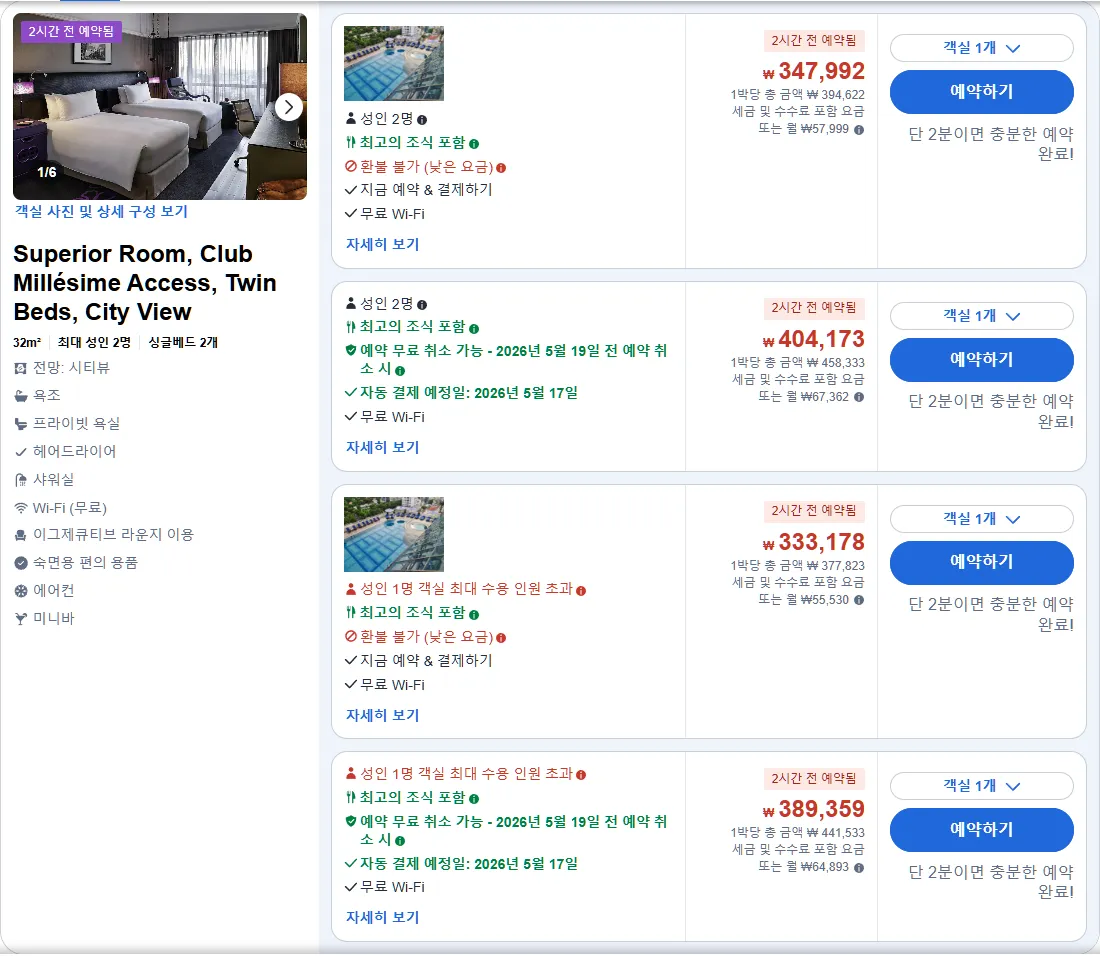Click info icon after first 환불 불가 (낮은 요금)
This screenshot has height=956, width=1100.
coord(501,168)
